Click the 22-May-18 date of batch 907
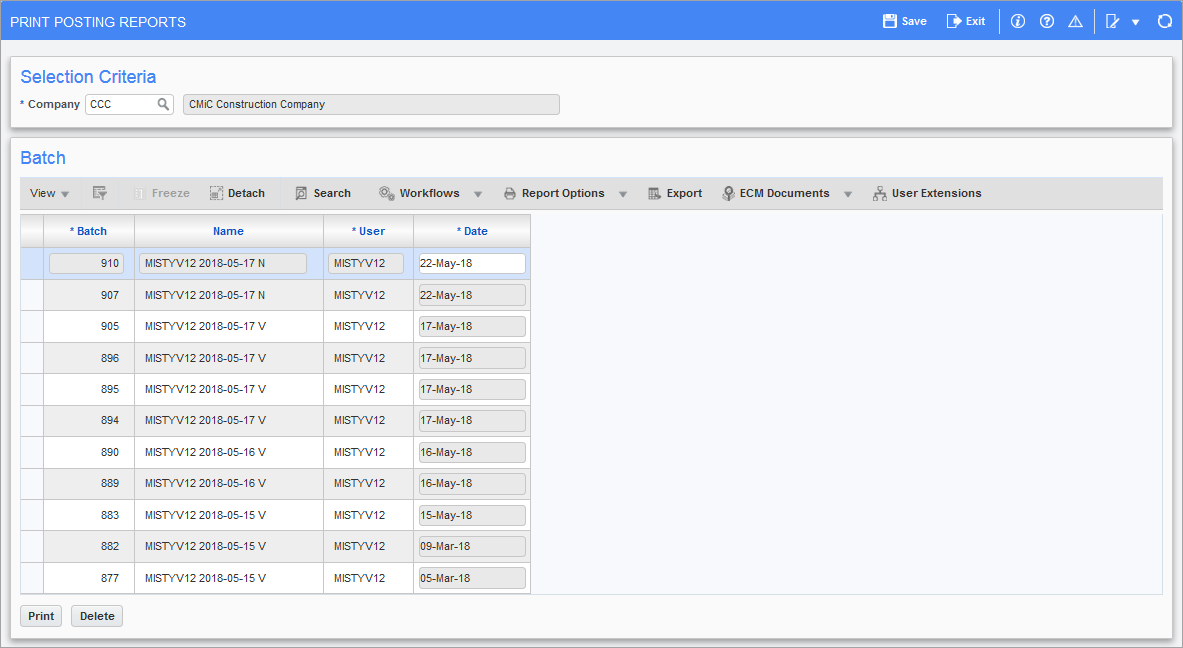Screen dimensions: 1183x648 point(472,295)
